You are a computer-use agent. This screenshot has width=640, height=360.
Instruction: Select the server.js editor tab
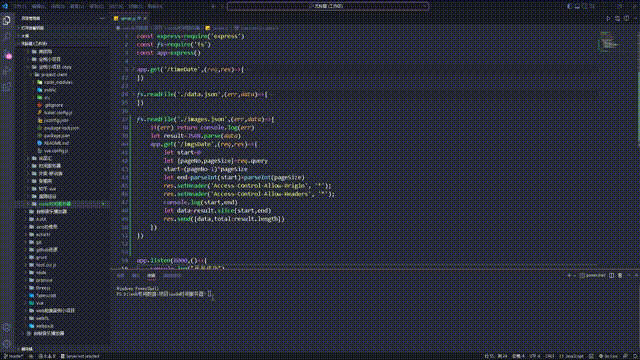[130, 18]
